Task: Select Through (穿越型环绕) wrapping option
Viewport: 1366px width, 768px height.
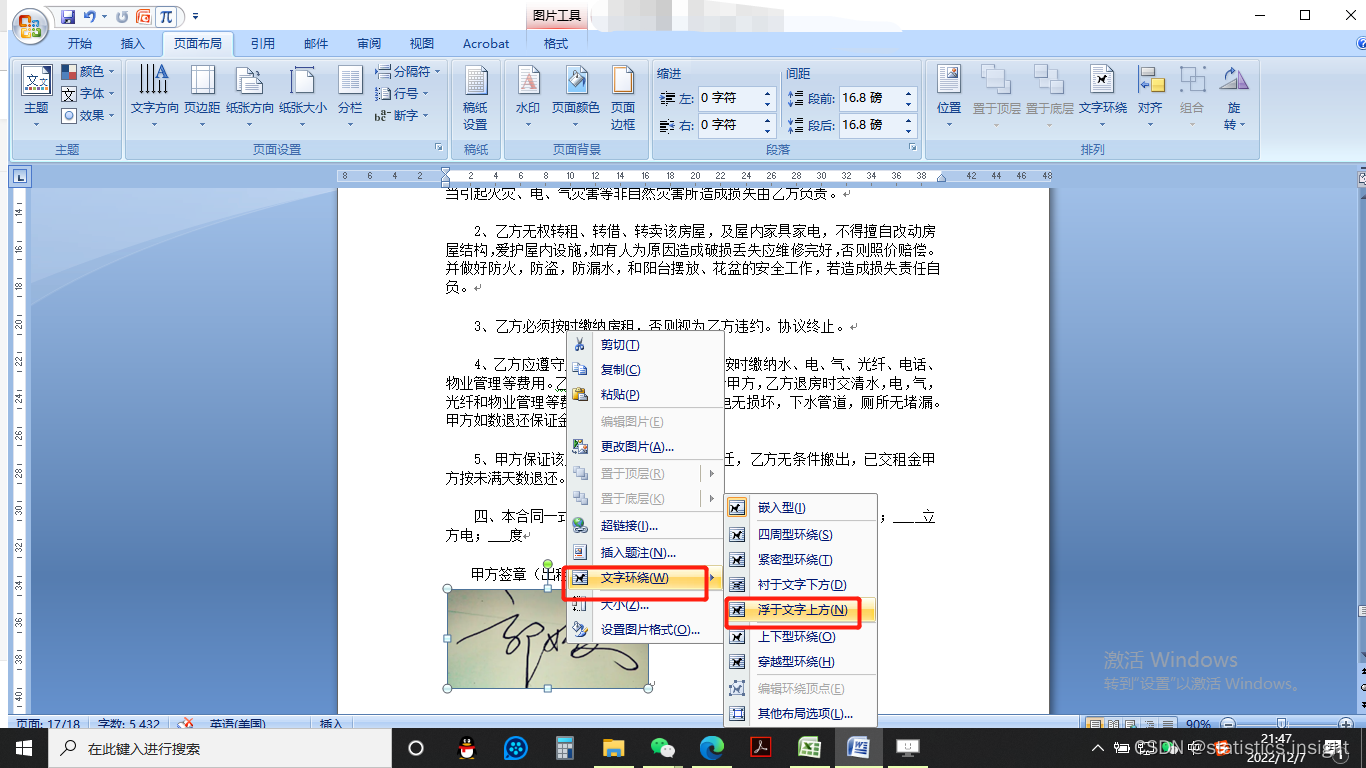Action: (800, 662)
